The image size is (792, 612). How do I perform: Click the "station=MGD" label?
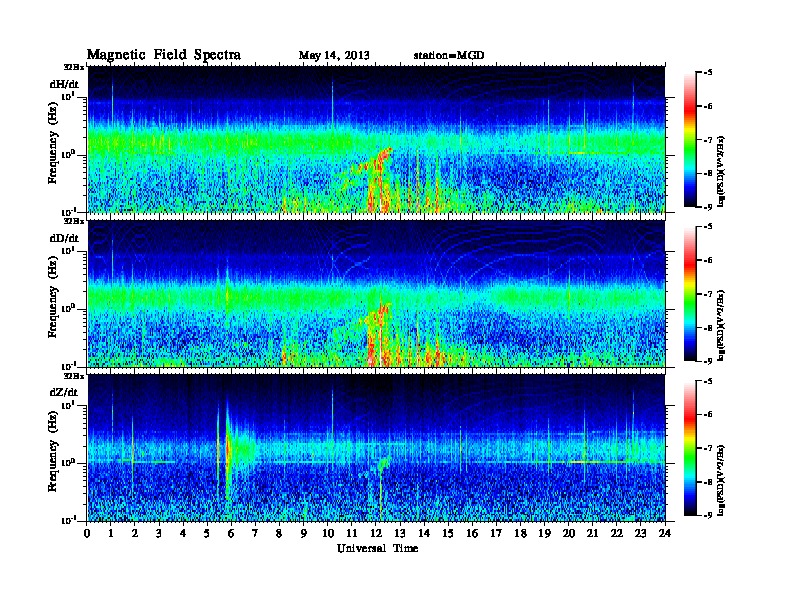pyautogui.click(x=449, y=55)
